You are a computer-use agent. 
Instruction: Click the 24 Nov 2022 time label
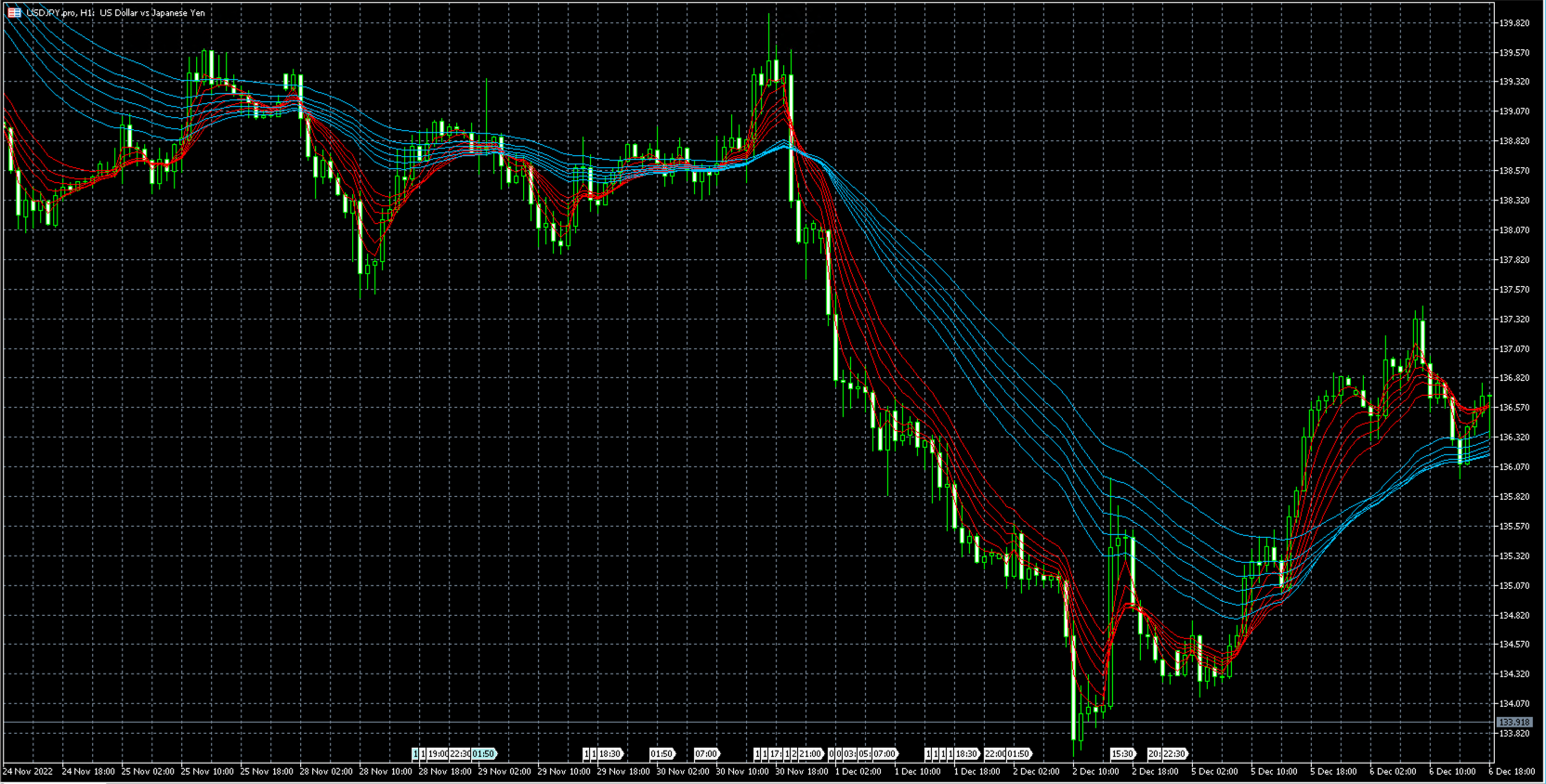pyautogui.click(x=28, y=772)
